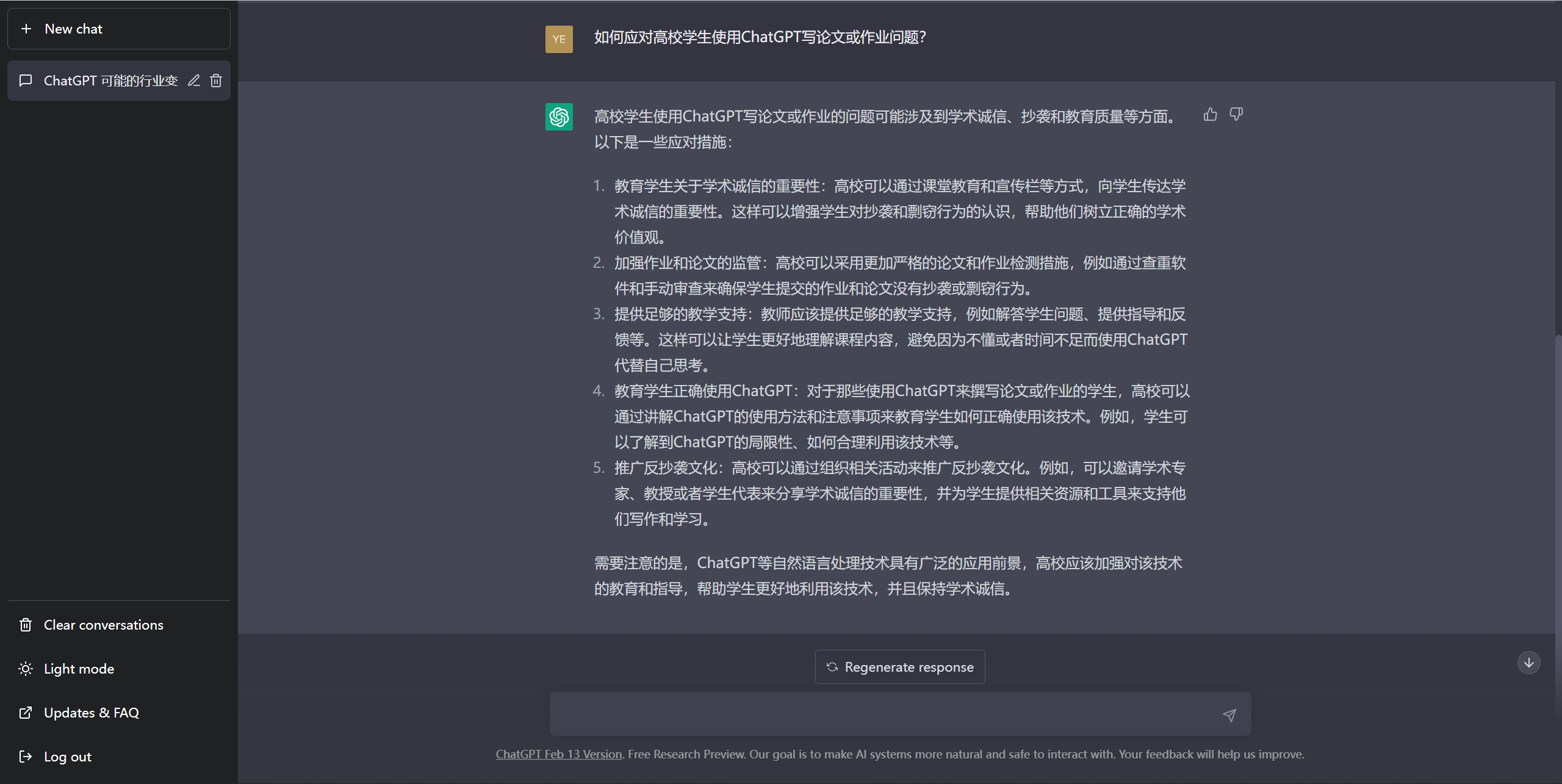Delete conversation using trash icon in chat row
The image size is (1562, 784).
(x=216, y=81)
